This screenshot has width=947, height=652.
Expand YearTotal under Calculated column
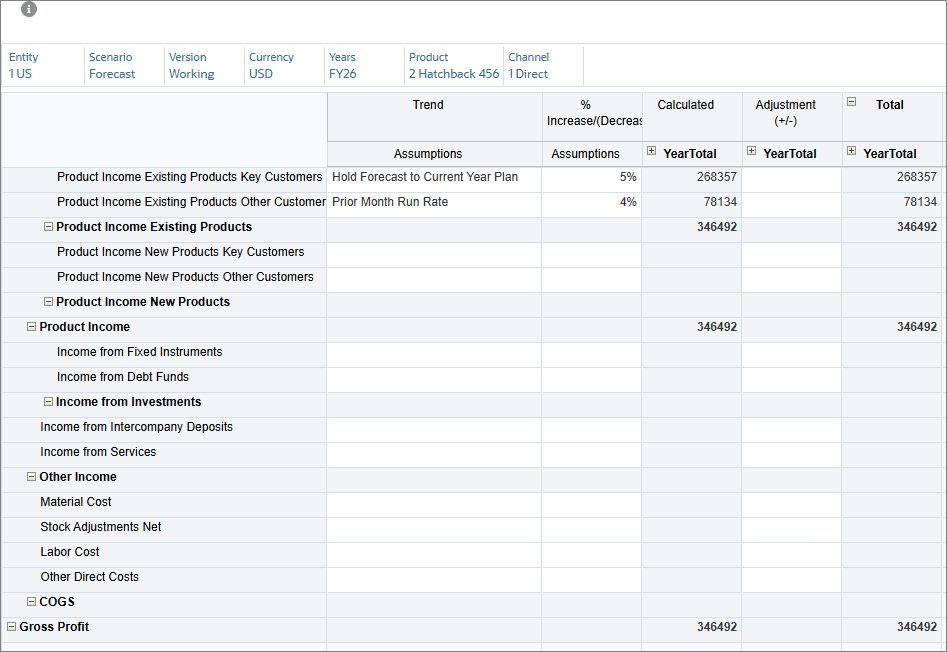pos(651,151)
